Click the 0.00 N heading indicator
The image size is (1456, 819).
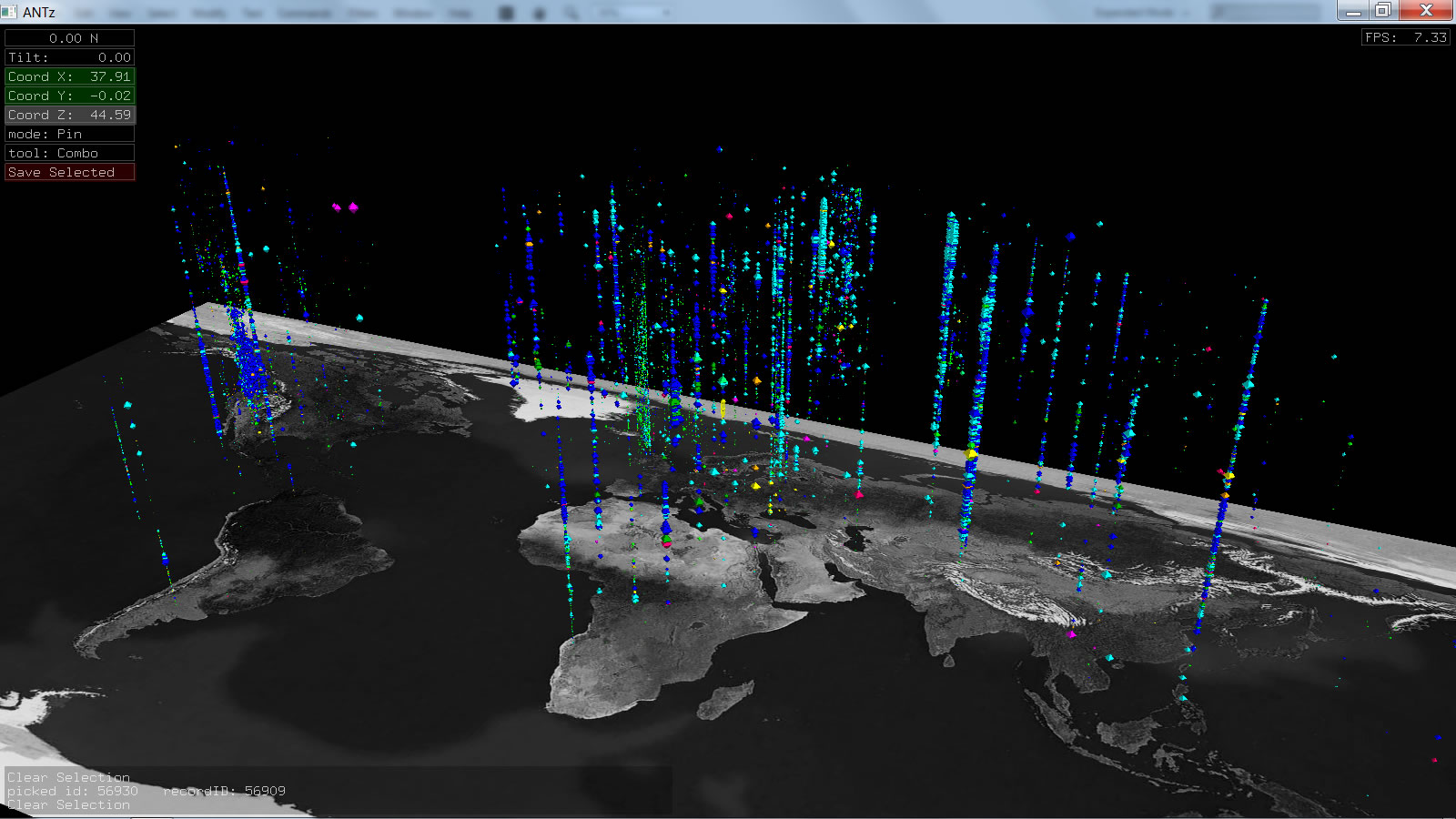pyautogui.click(x=70, y=38)
